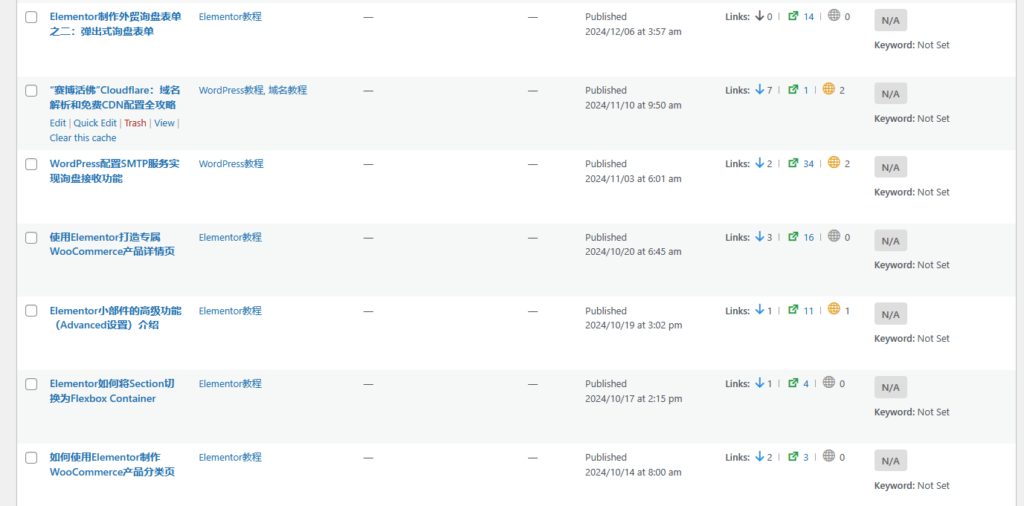The height and width of the screenshot is (506, 1024).
Task: Click orange globe icon for Advanced设置 post
Action: tap(834, 309)
